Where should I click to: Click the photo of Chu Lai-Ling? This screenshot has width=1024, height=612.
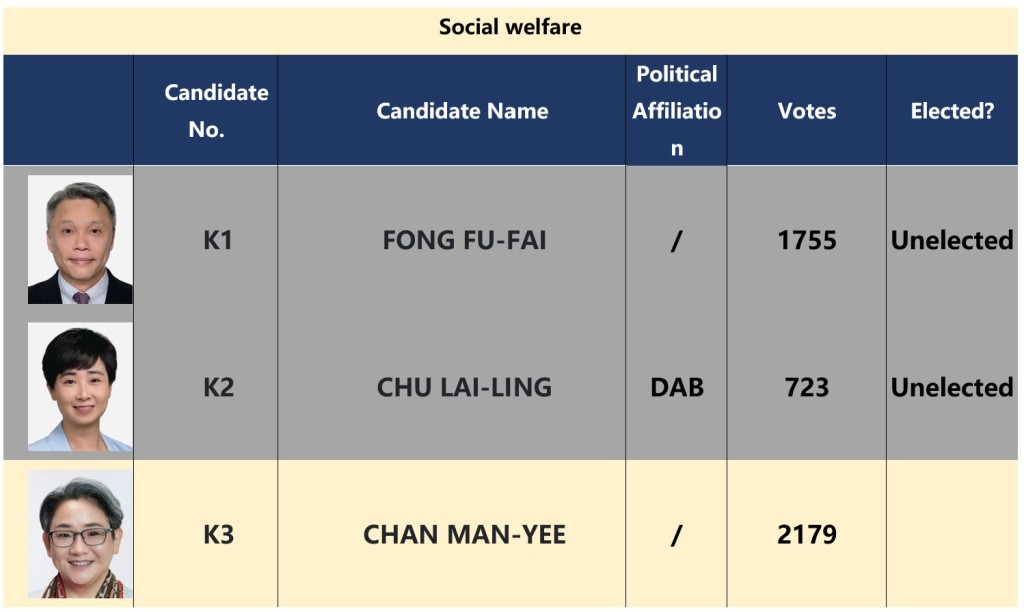[x=80, y=387]
